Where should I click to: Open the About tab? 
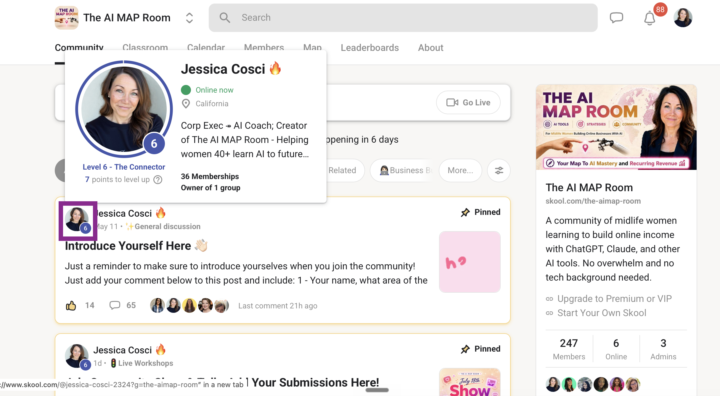pos(430,48)
